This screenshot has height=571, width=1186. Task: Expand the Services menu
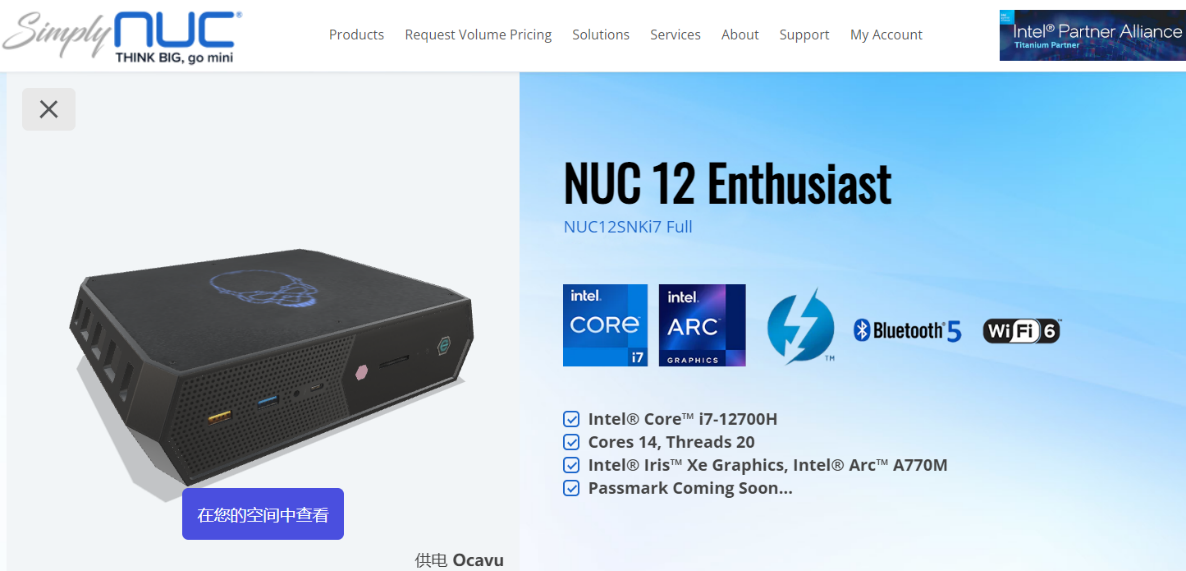click(675, 35)
